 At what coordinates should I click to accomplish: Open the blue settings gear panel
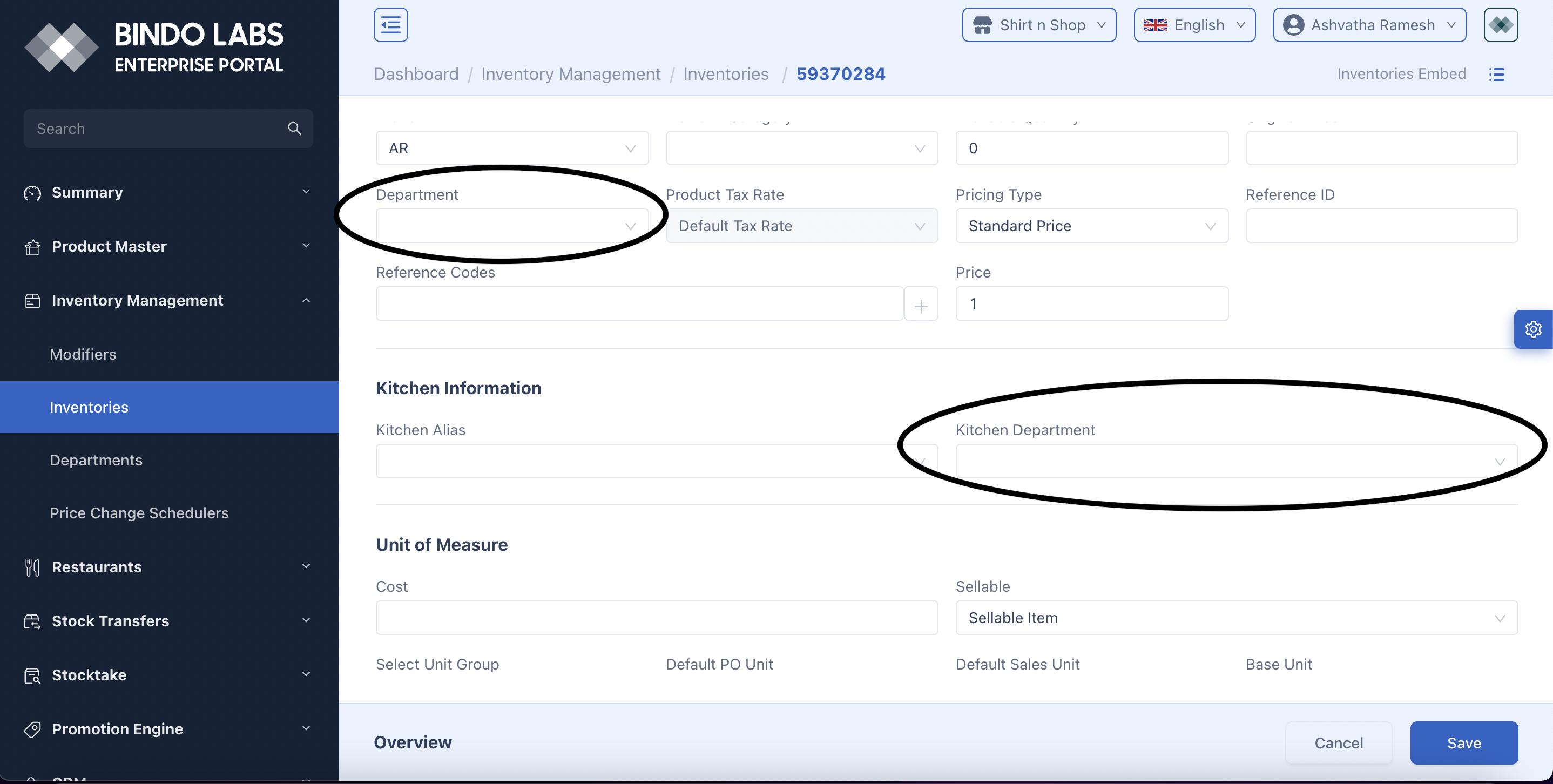pos(1532,329)
